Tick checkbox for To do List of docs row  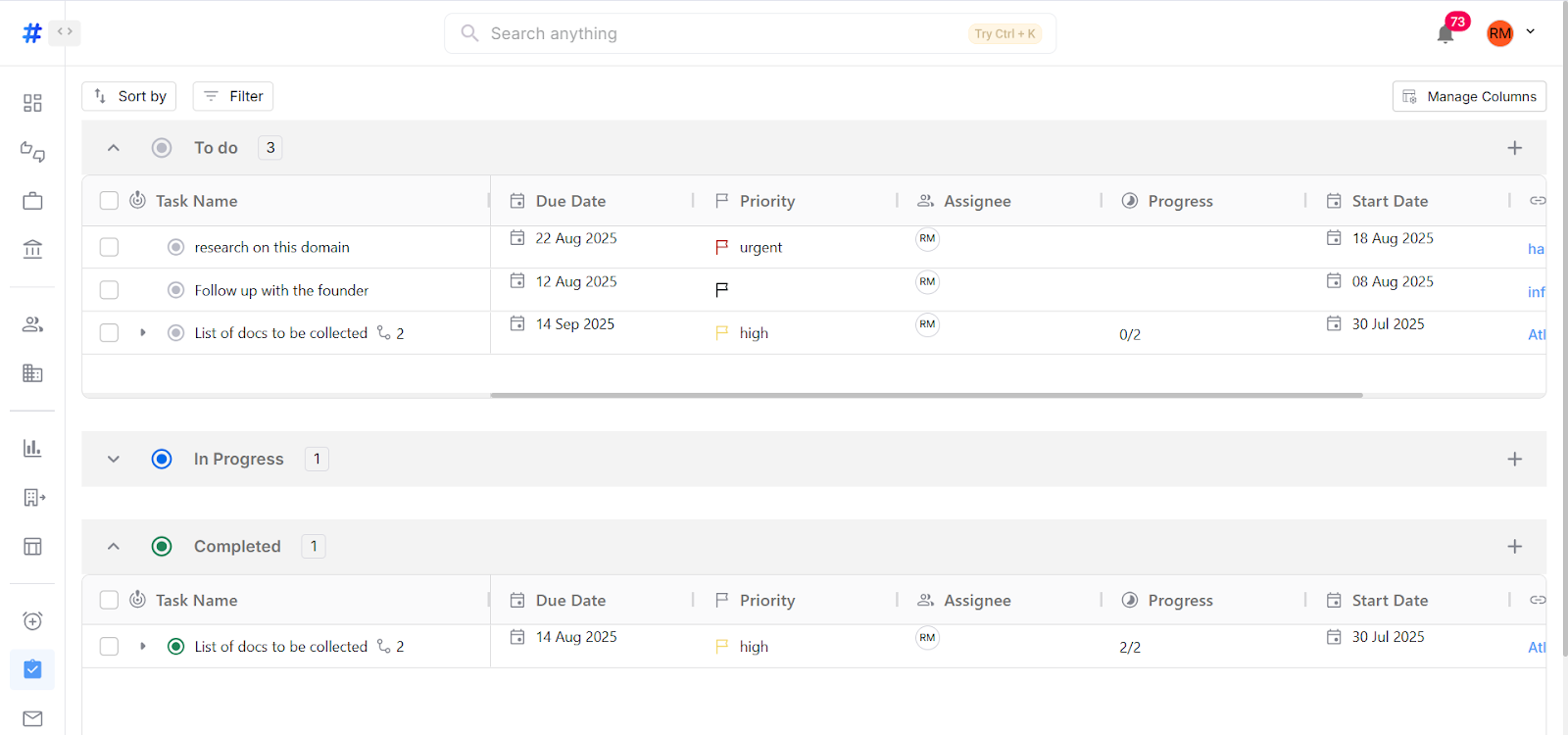(109, 333)
